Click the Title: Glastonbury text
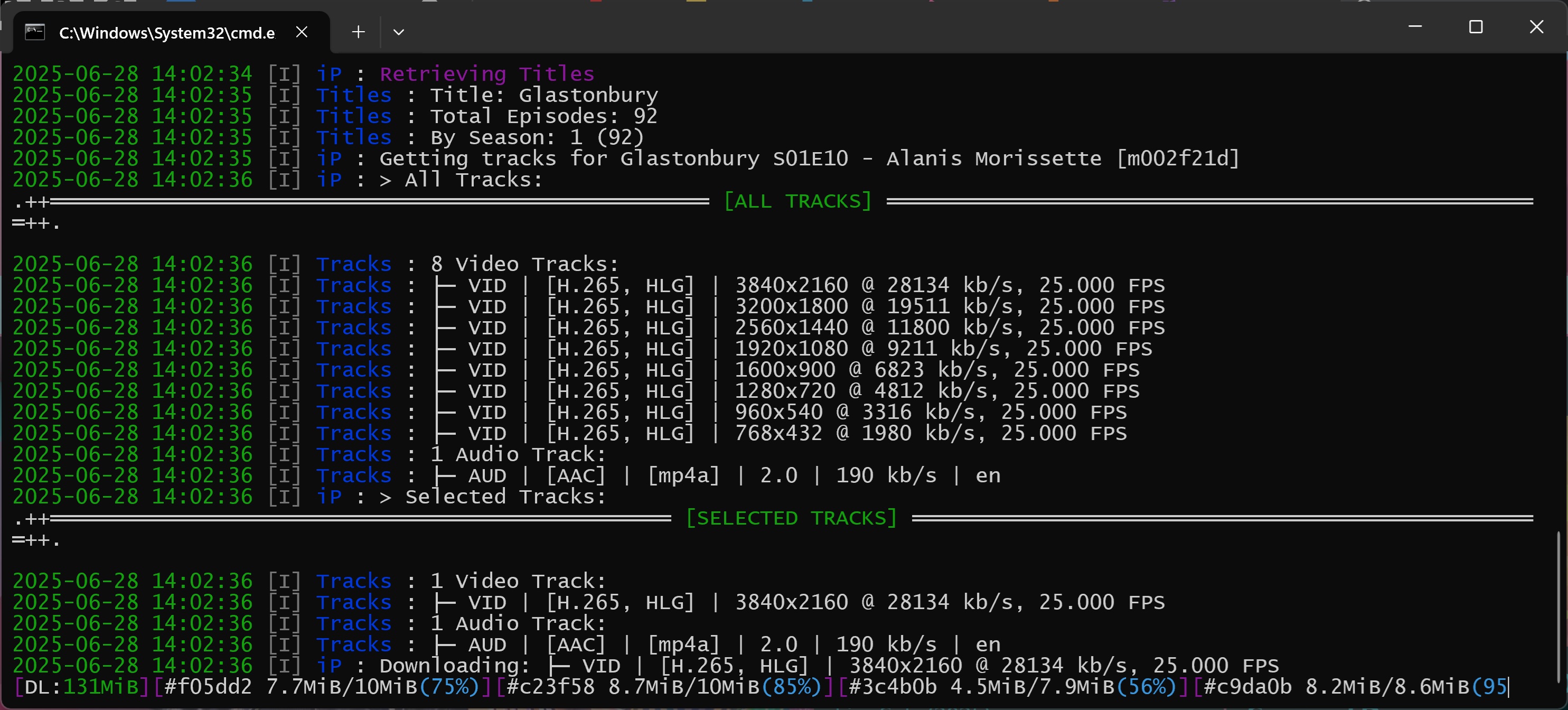1568x710 pixels. [543, 95]
